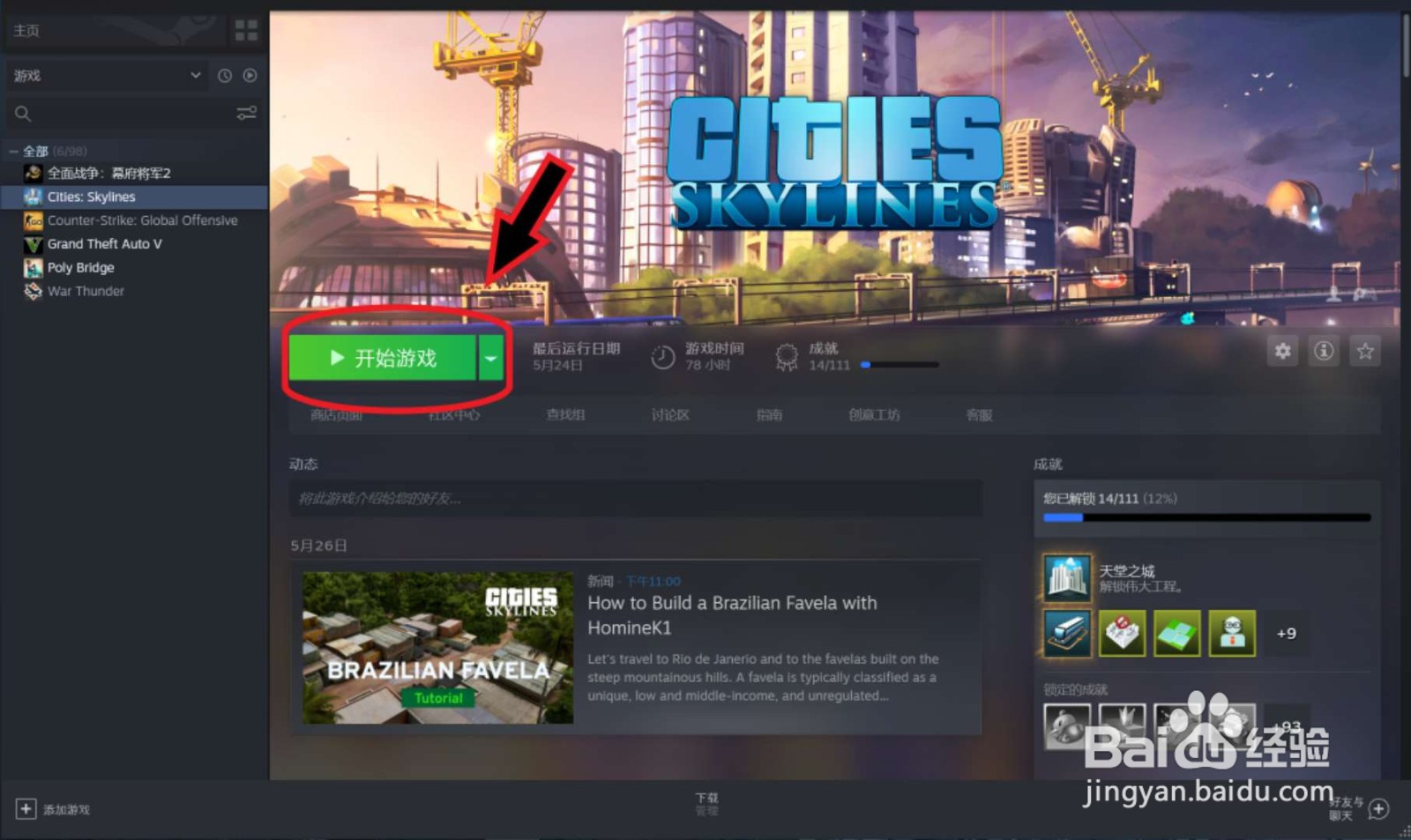Click the 5月26日 date heading

tap(318, 546)
